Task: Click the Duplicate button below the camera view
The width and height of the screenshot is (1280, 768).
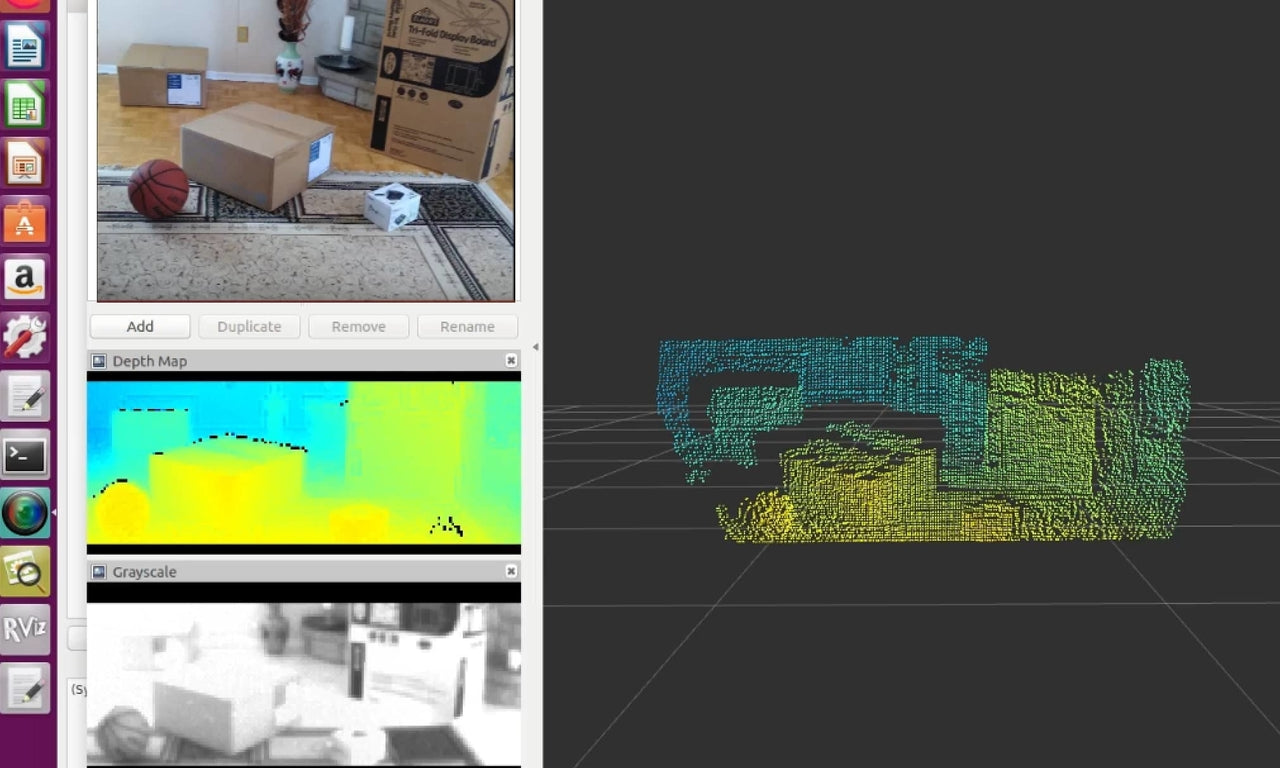Action: (x=248, y=326)
